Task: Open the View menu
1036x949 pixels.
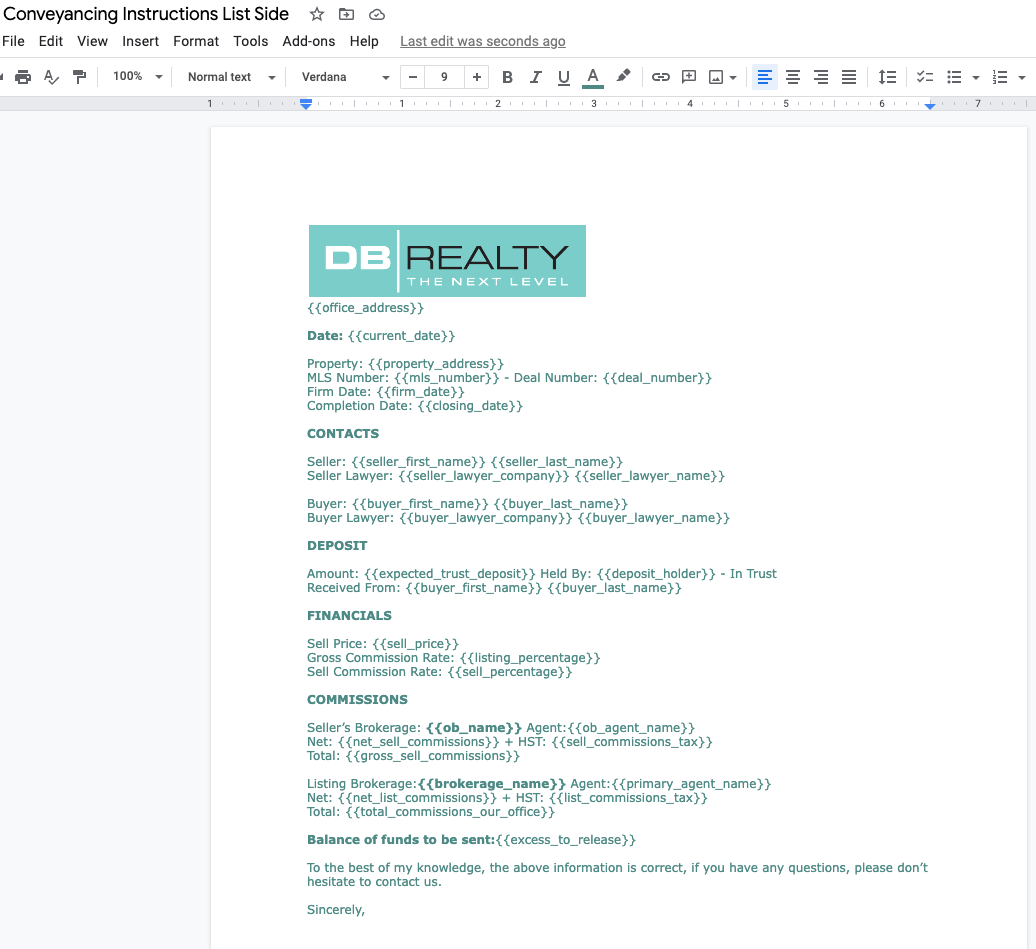Action: pos(92,41)
